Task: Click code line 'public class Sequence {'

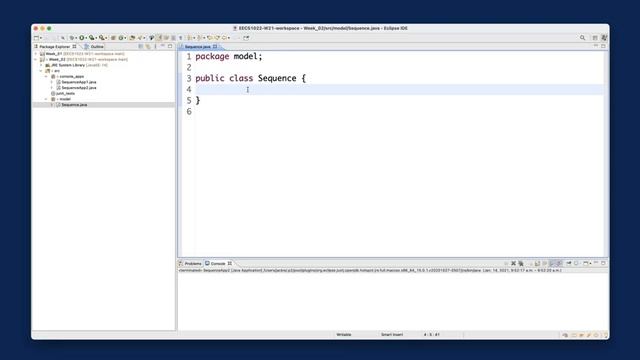Action: click(250, 78)
